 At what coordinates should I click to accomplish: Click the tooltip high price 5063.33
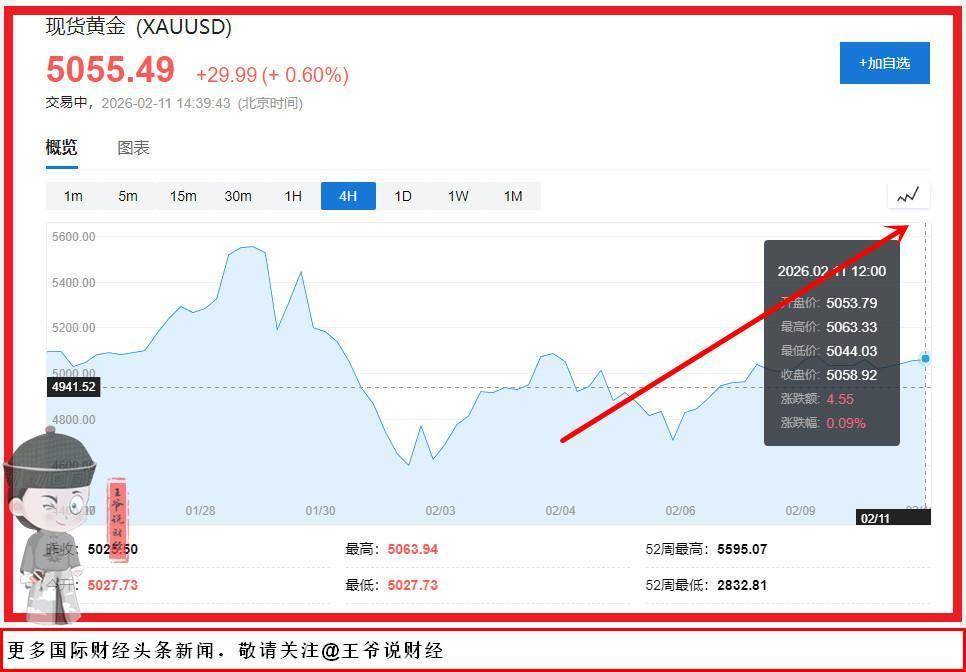coord(851,327)
